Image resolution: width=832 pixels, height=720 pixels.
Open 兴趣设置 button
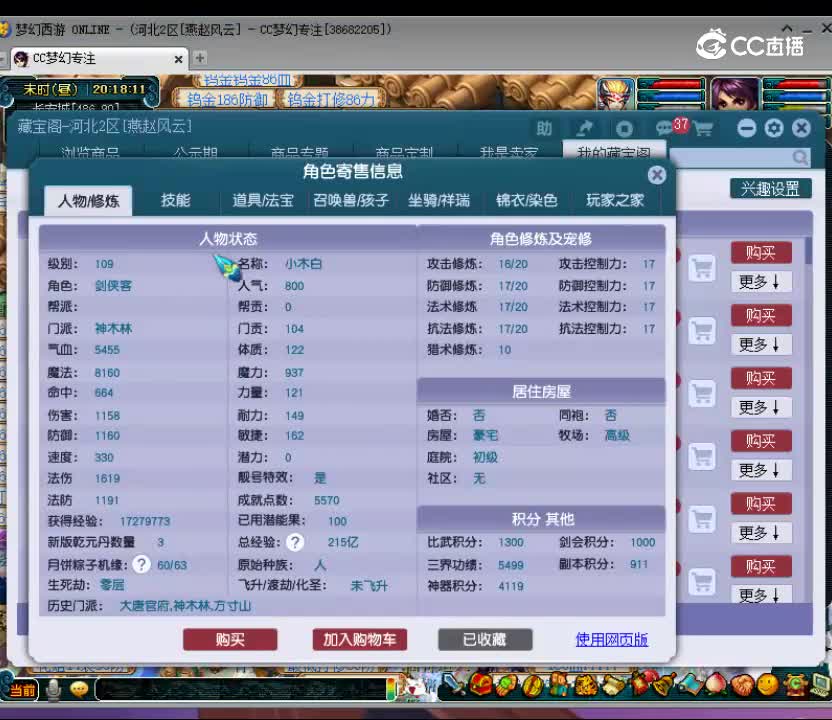click(x=770, y=188)
